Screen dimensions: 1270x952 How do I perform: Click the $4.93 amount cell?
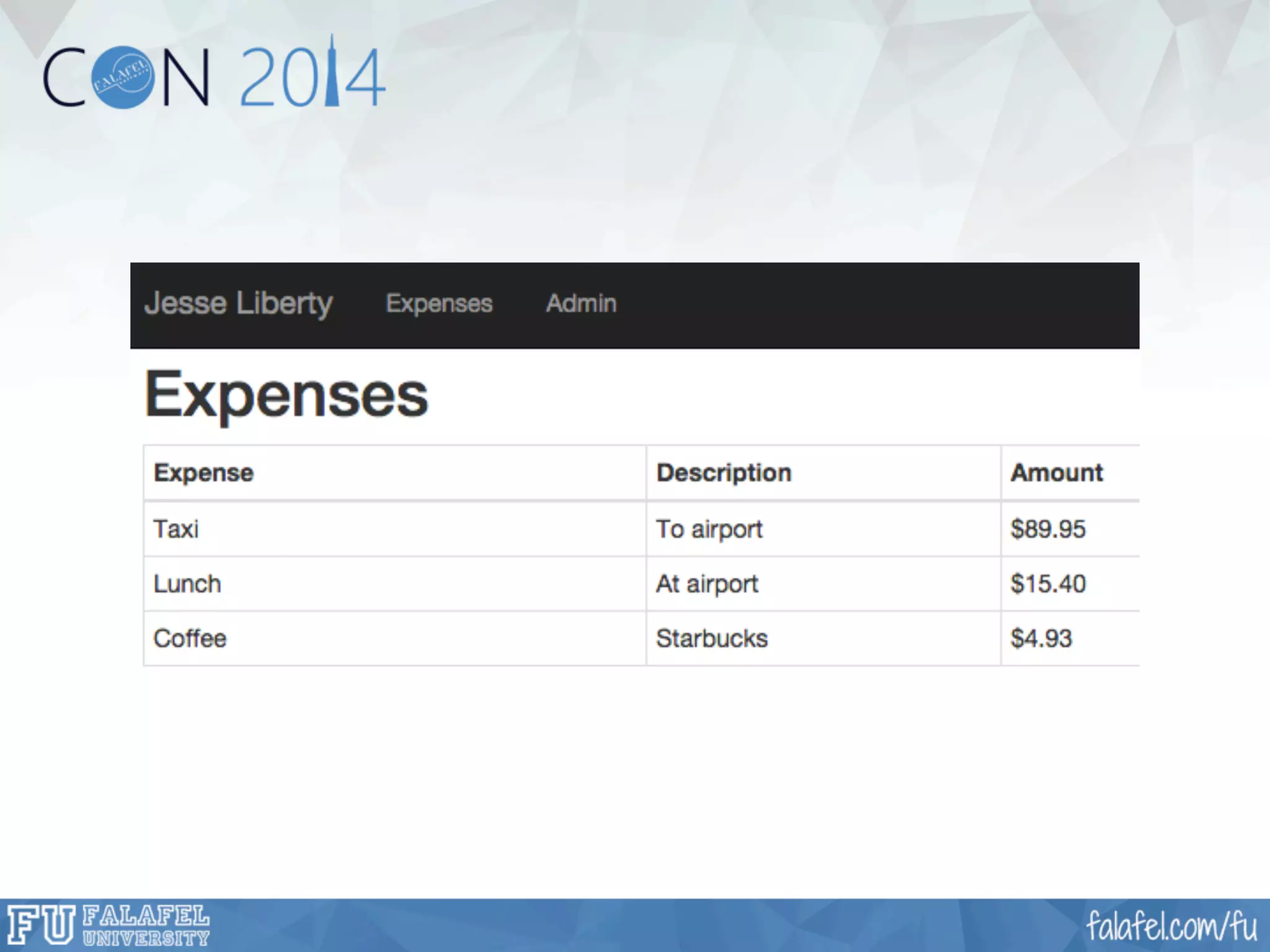(1041, 638)
